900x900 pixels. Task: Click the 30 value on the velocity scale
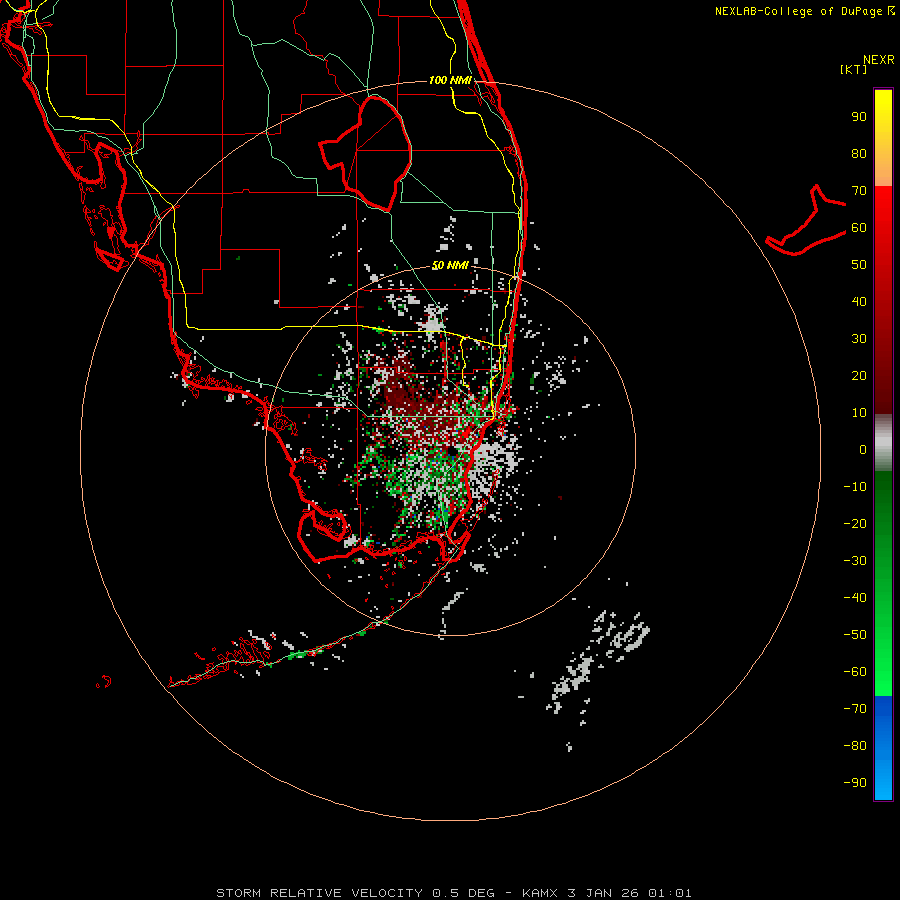(859, 339)
